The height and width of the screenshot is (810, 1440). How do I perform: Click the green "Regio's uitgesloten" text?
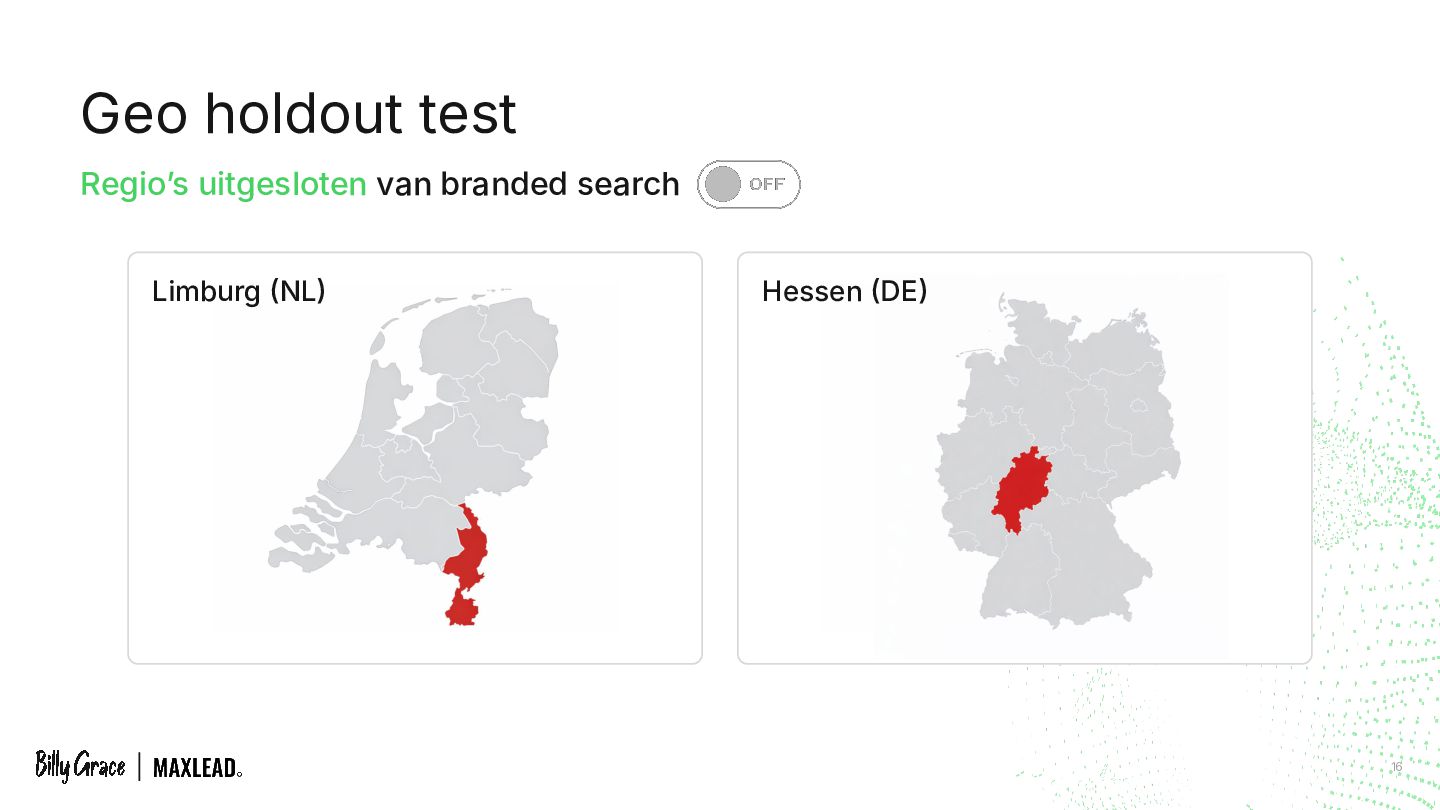pos(223,184)
